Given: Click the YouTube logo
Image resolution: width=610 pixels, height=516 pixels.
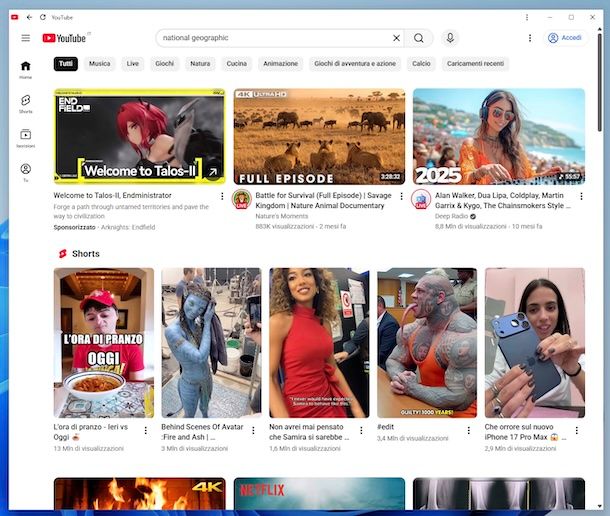Looking at the screenshot, I should [x=64, y=38].
